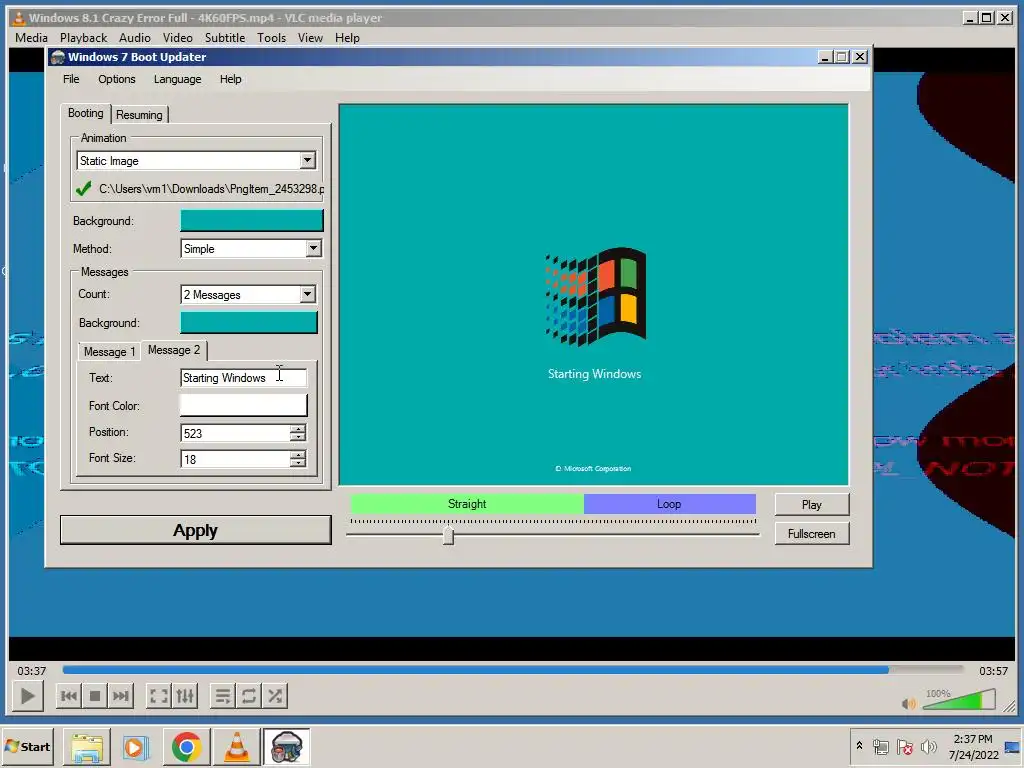1024x768 pixels.
Task: Click the animation frame slider thumb
Action: (448, 536)
